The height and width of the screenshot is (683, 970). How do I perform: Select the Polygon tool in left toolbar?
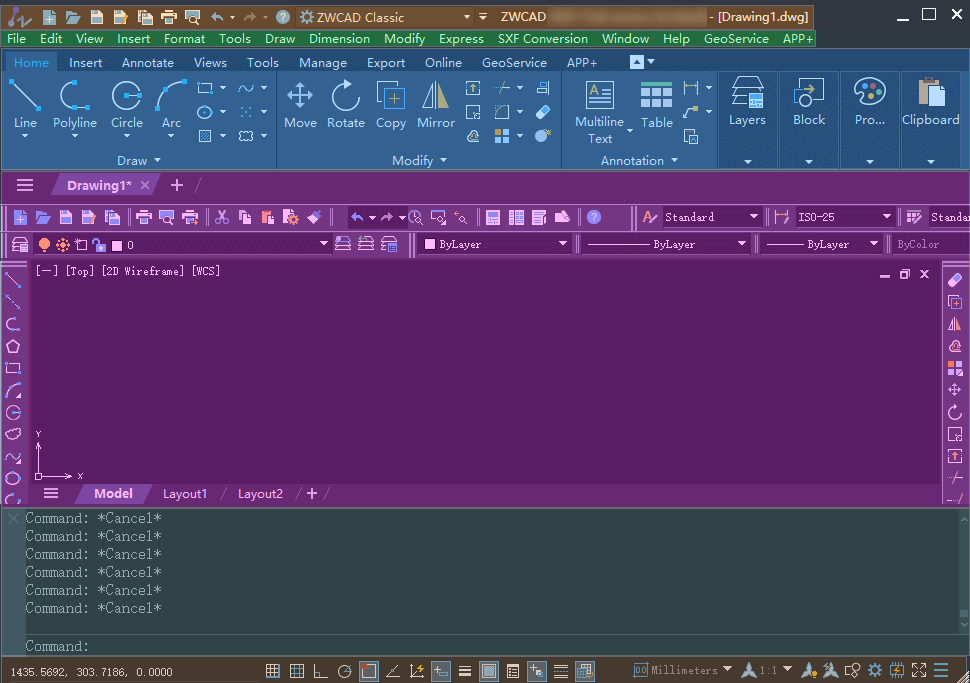(x=13, y=346)
